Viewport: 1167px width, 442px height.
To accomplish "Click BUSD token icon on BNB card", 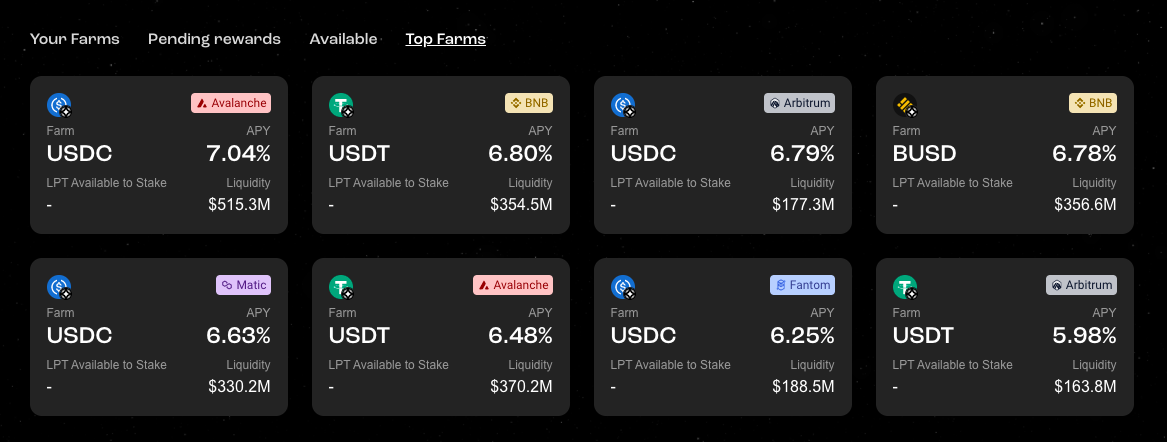I will 906,105.
